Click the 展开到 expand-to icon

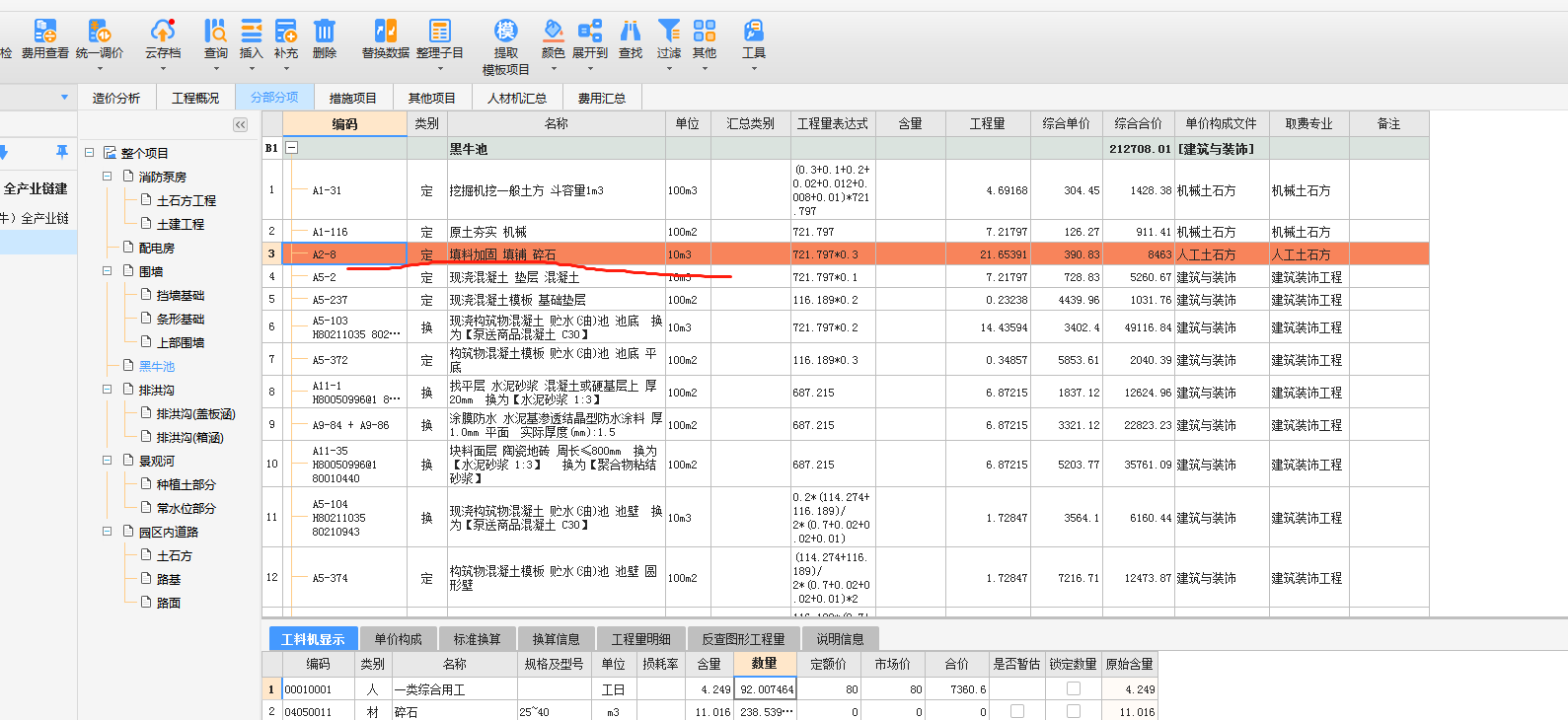click(x=590, y=32)
